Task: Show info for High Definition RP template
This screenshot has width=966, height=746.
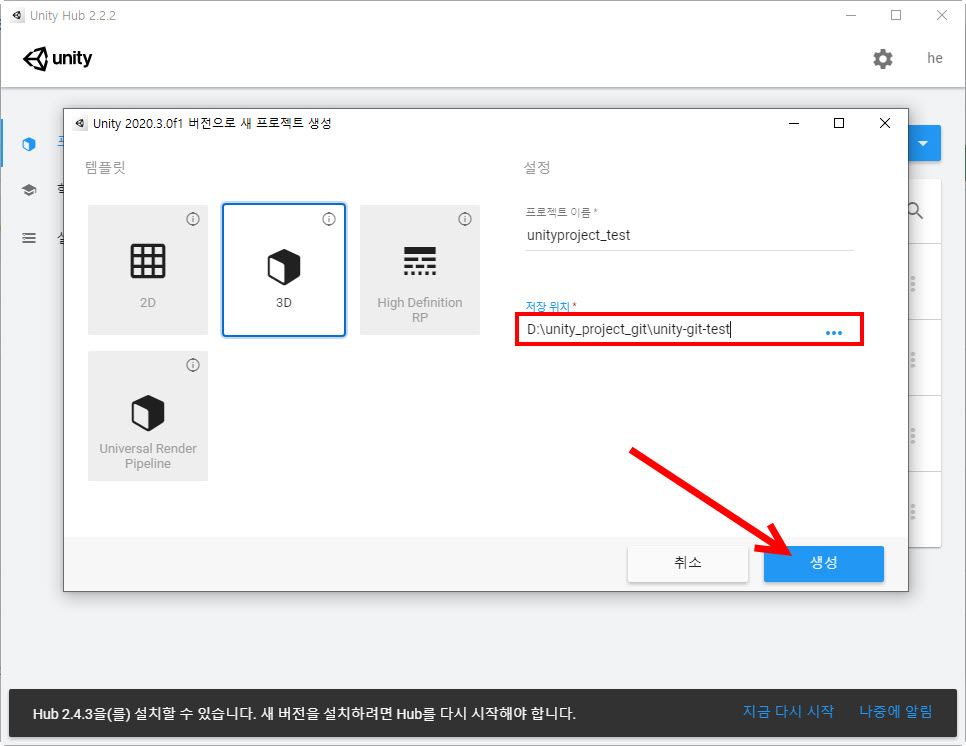Action: pos(465,219)
